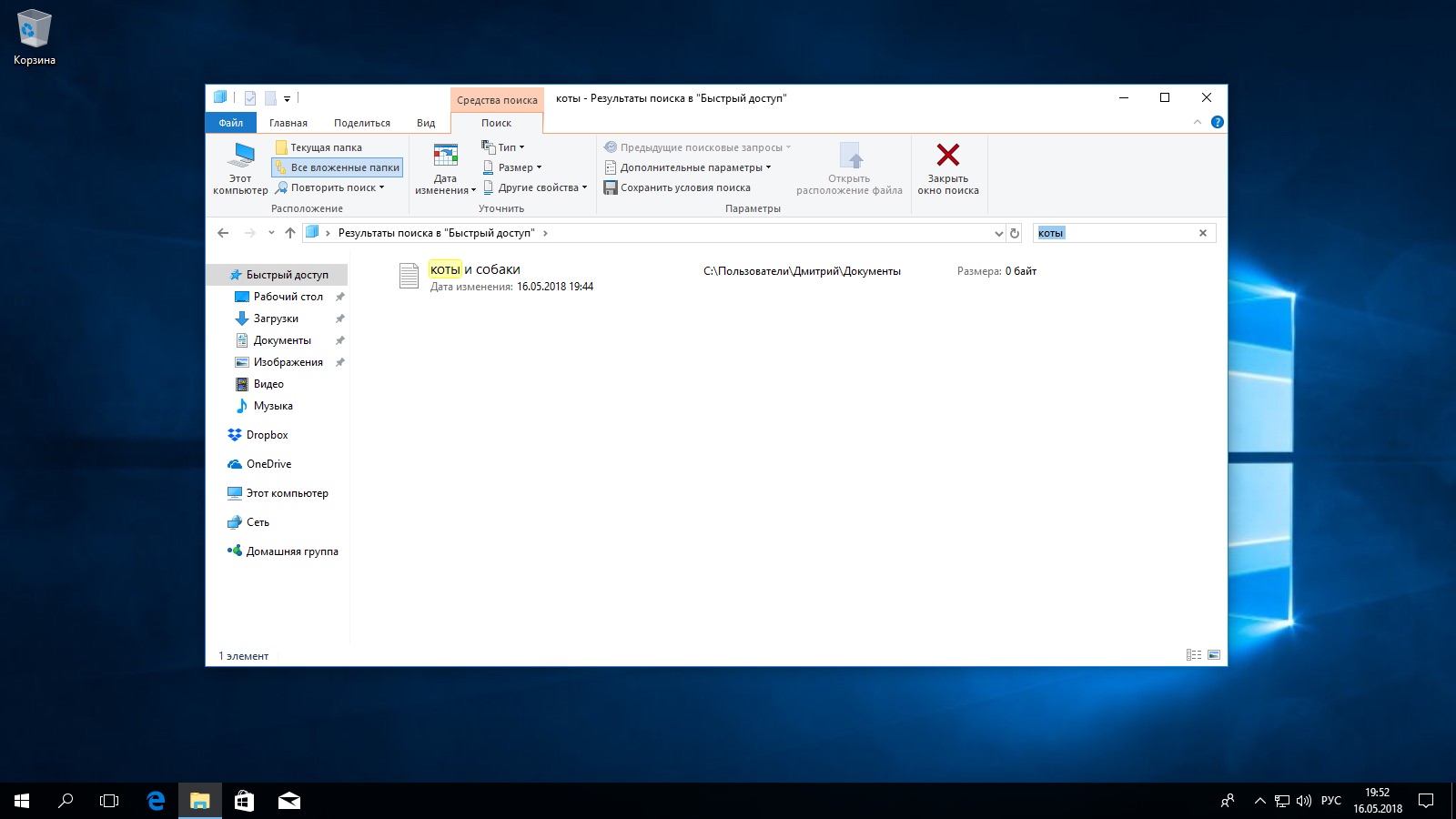Switch to details list view icon
1456x819 pixels.
1193,655
